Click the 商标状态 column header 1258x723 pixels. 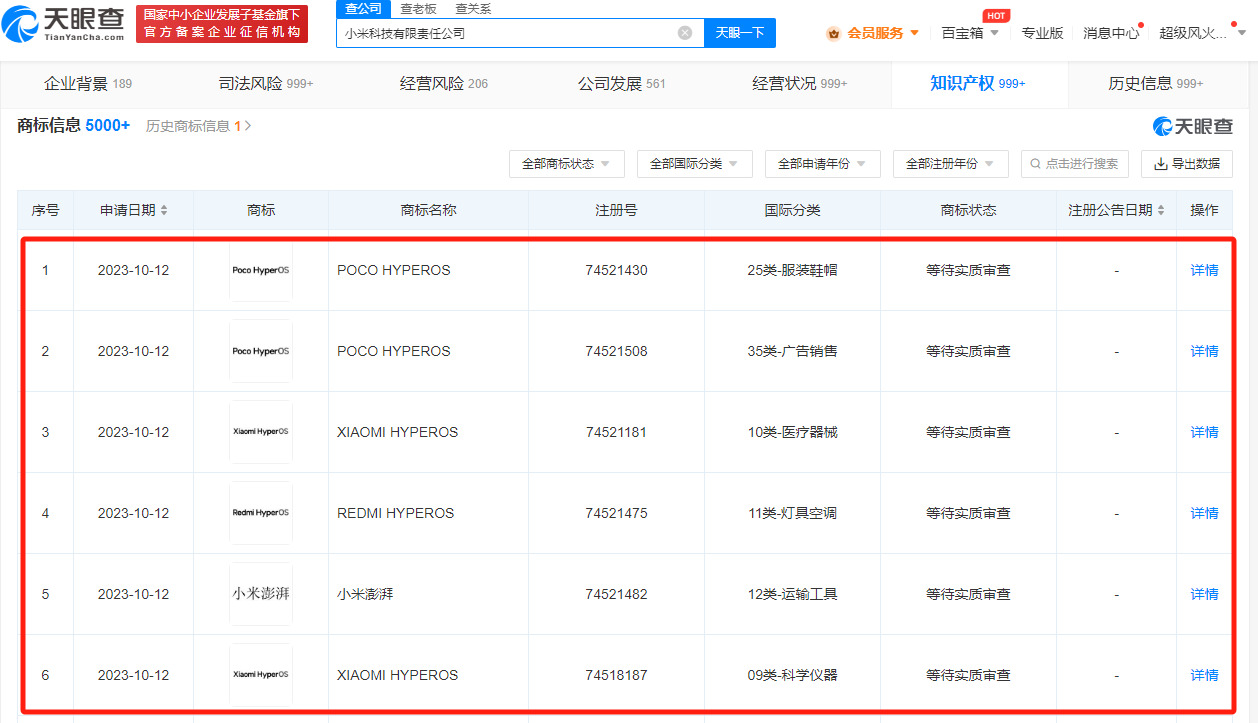click(968, 210)
